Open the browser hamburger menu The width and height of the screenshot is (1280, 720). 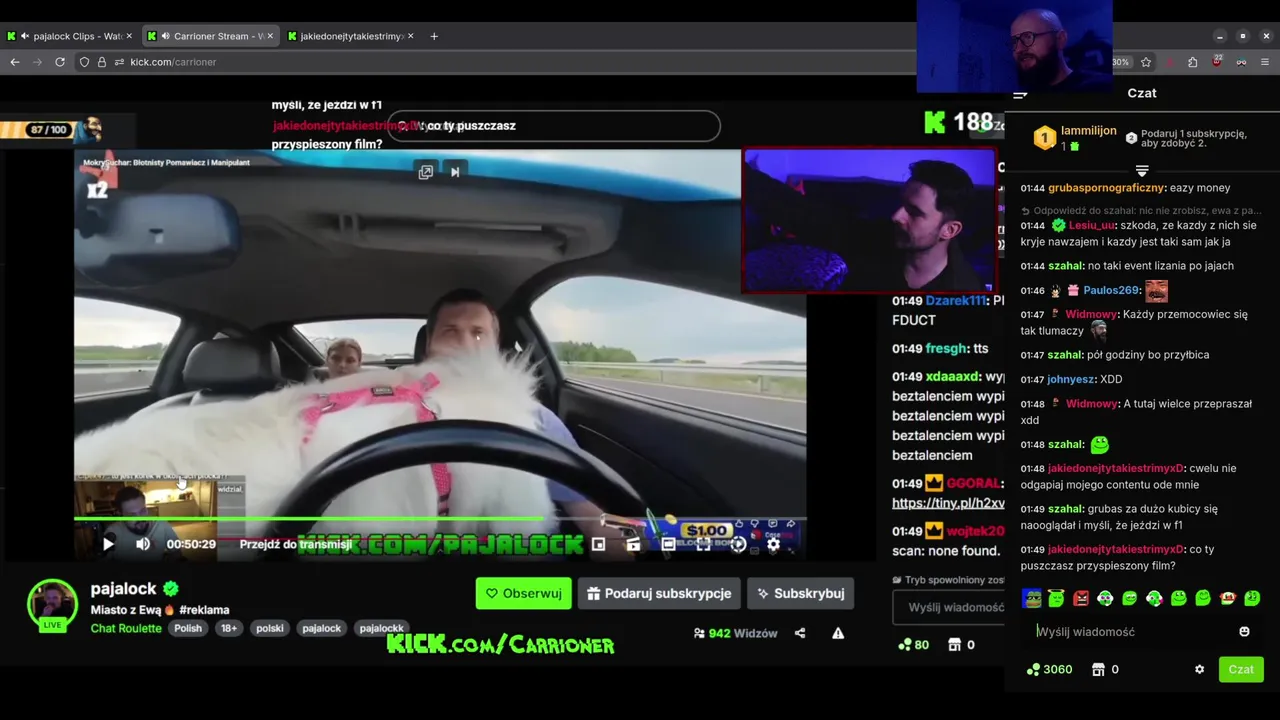[1265, 62]
